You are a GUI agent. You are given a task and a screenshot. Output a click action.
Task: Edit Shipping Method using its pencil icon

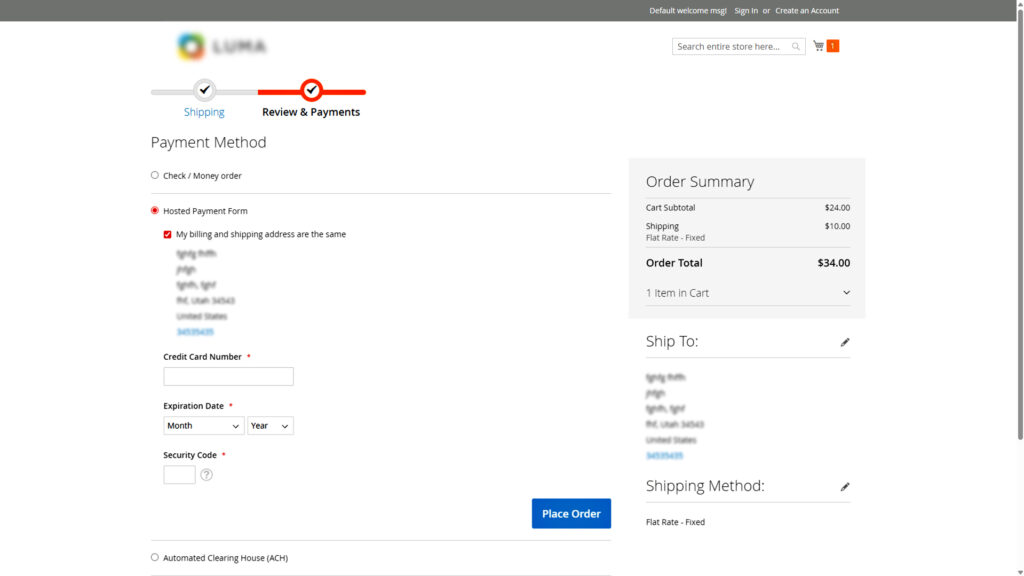(x=845, y=486)
